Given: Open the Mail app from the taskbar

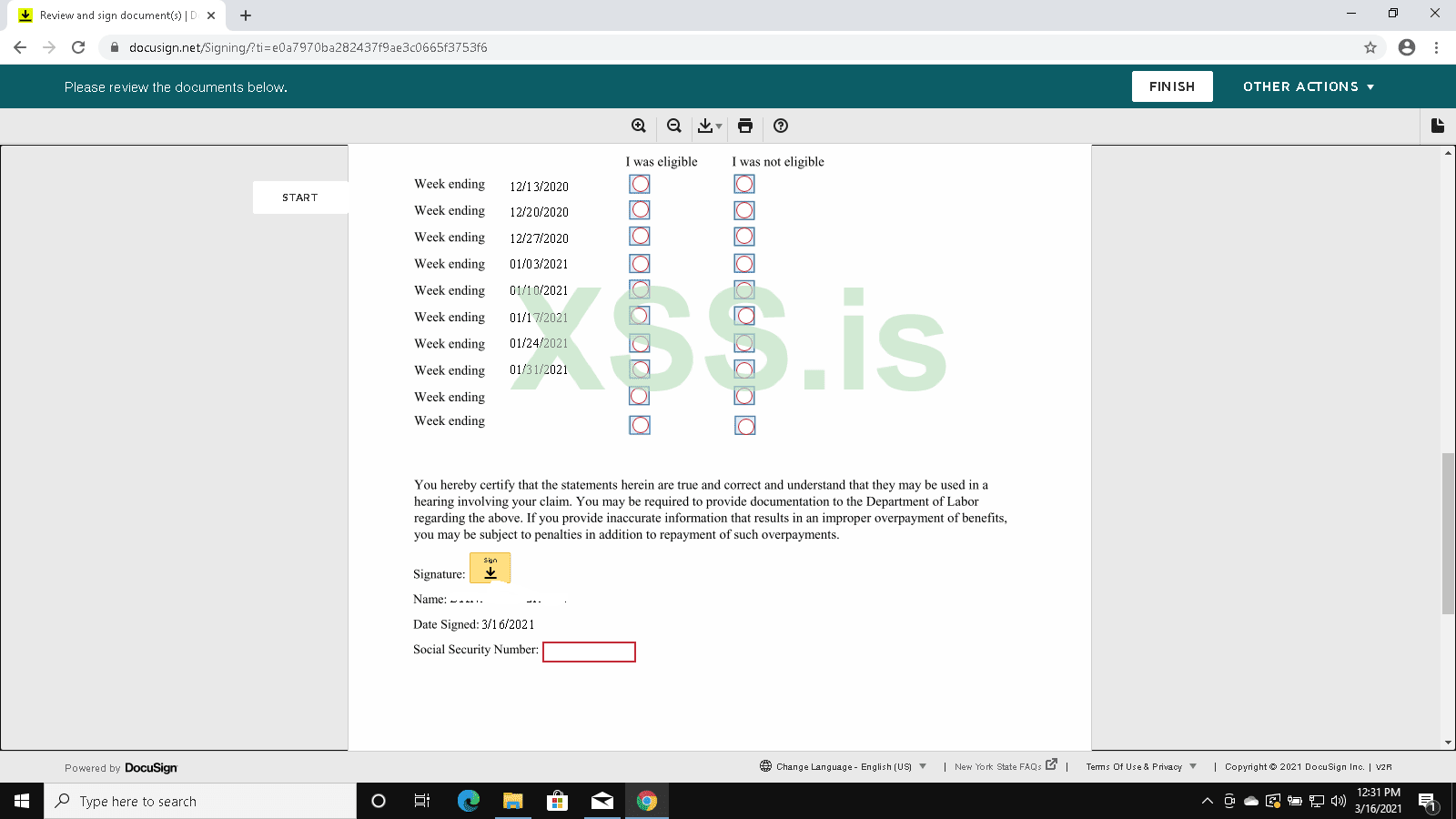Looking at the screenshot, I should [x=602, y=801].
